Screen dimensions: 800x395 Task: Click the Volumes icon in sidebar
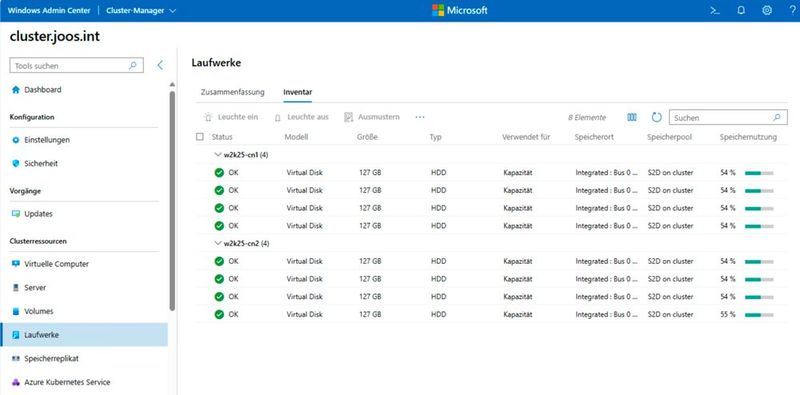(15, 311)
